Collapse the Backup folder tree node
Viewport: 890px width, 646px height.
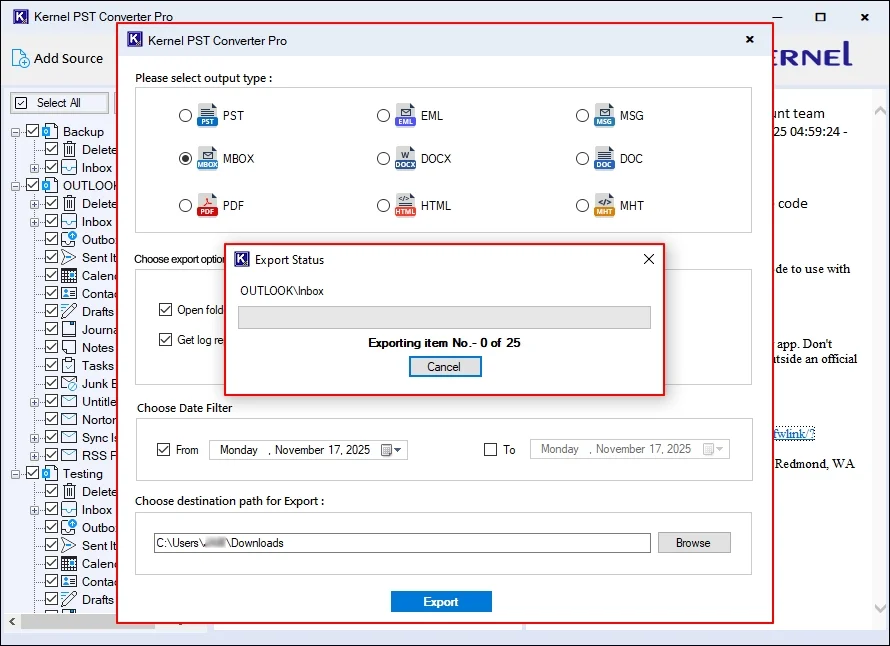pyautogui.click(x=17, y=132)
